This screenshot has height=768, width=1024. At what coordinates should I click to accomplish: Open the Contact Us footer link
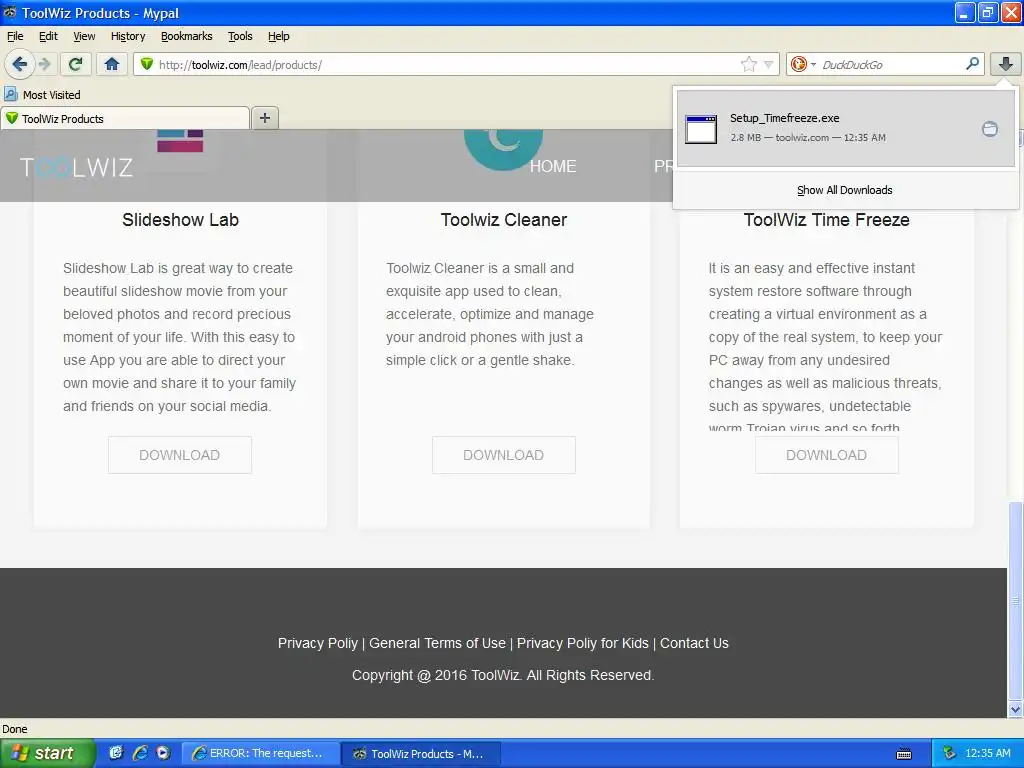click(694, 643)
